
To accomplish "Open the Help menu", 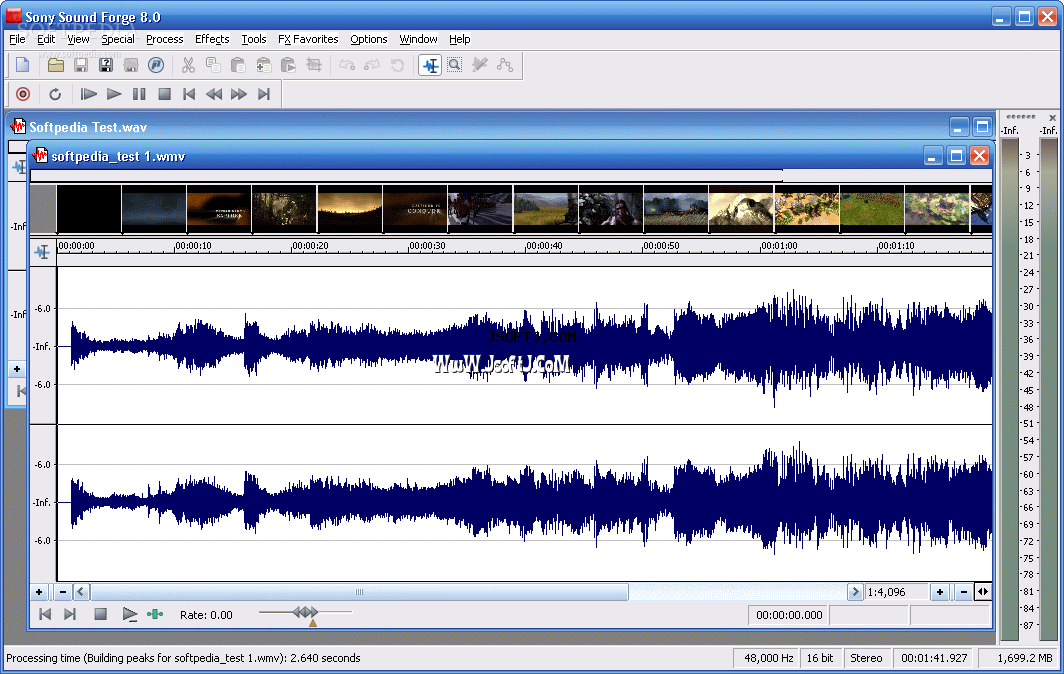I will pos(459,39).
